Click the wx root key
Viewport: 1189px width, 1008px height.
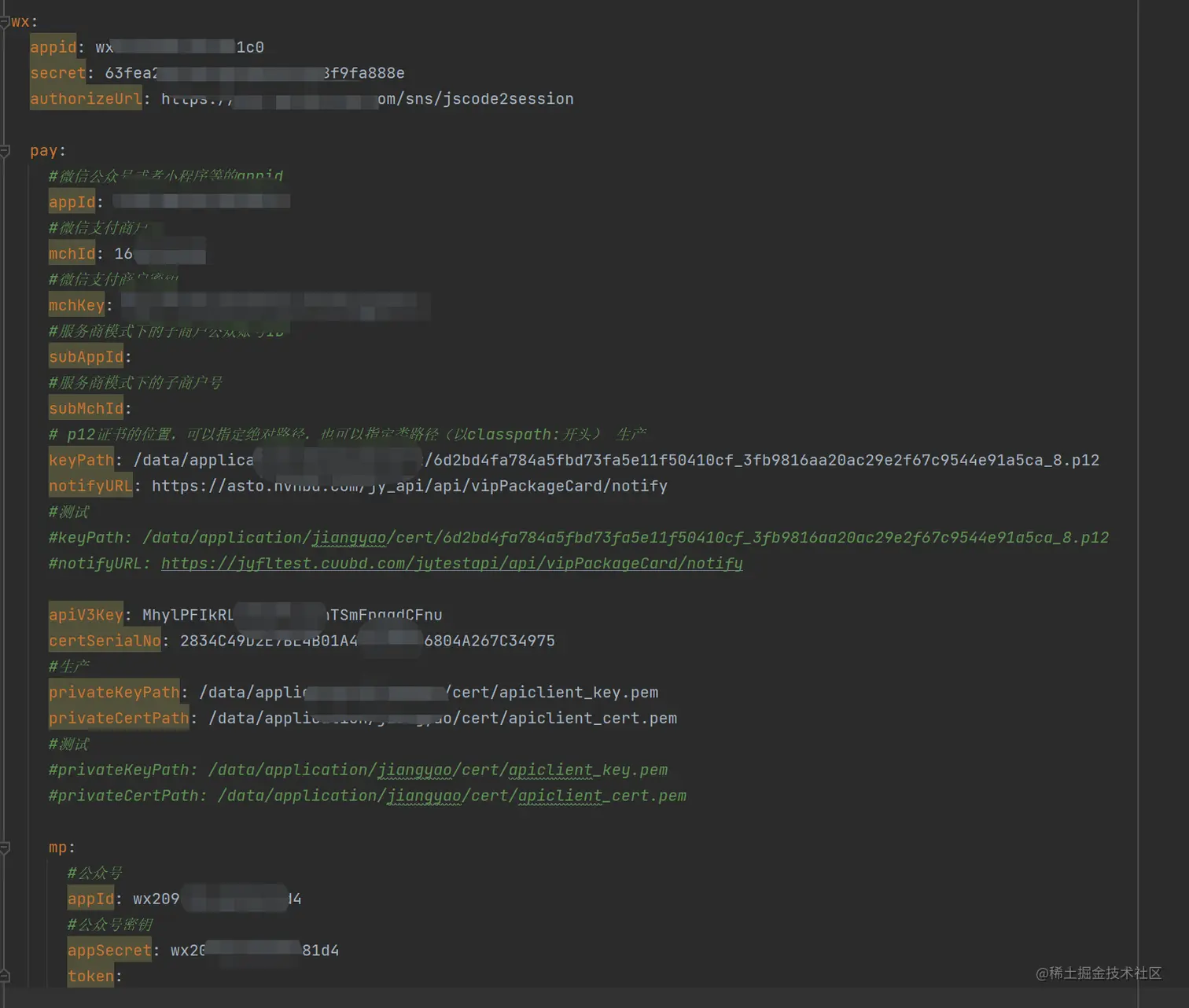point(20,21)
